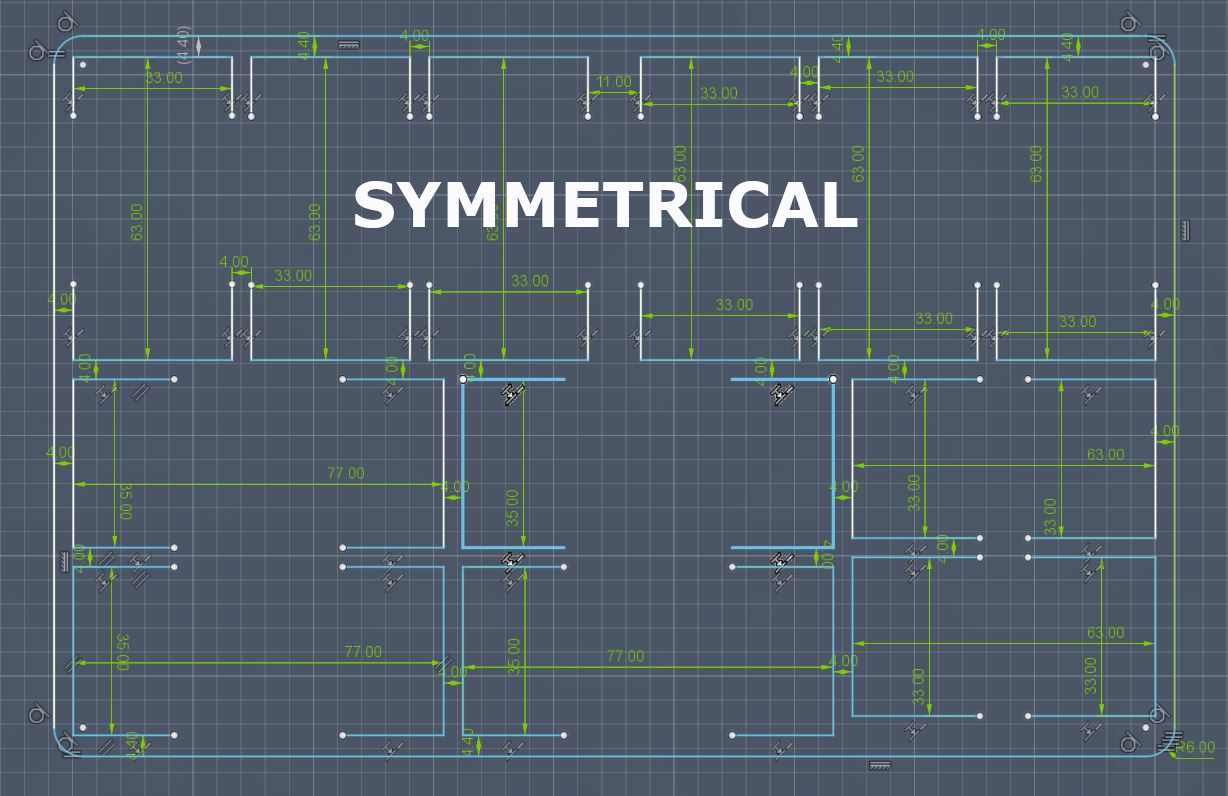The width and height of the screenshot is (1228, 796).
Task: Select the driven (4.40) dimension in parentheses
Action: pos(183,45)
